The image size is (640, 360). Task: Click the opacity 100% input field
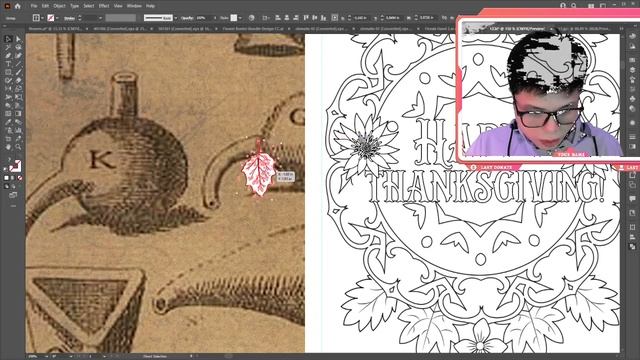(204, 18)
